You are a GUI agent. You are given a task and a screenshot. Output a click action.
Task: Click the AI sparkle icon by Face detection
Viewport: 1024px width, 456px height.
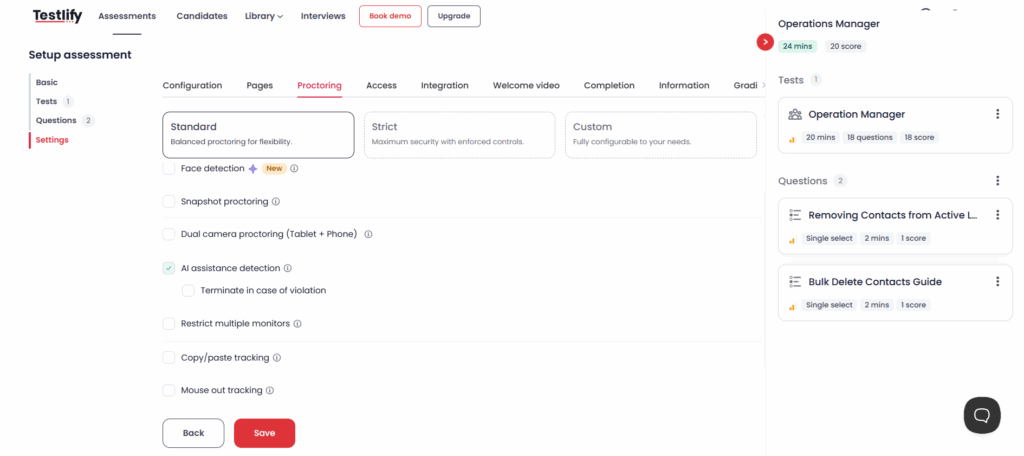pyautogui.click(x=253, y=169)
